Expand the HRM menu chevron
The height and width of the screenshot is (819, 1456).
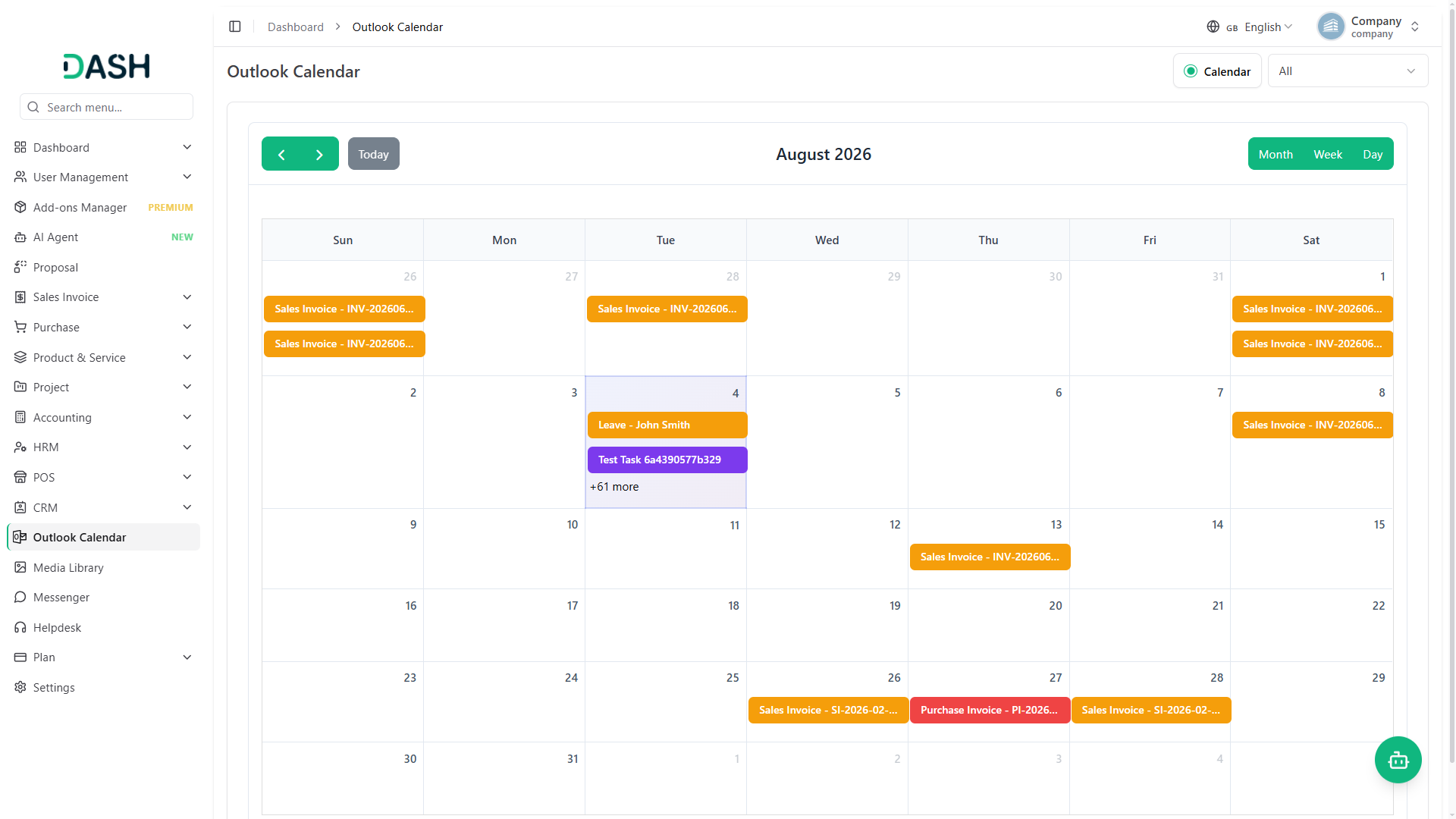tap(187, 447)
